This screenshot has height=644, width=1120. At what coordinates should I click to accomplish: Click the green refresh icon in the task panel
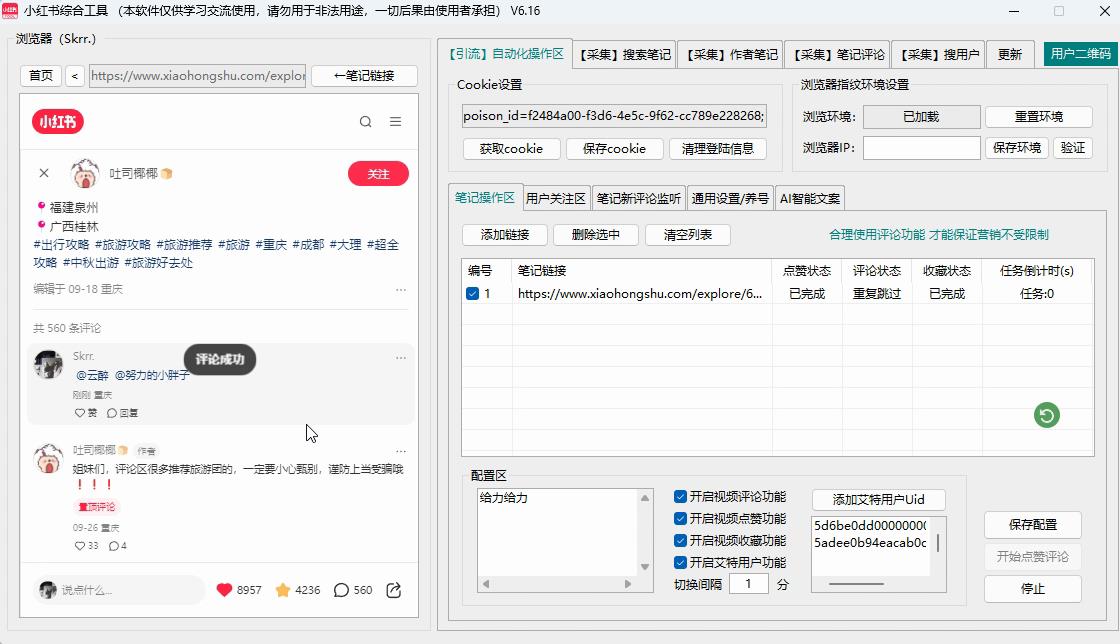coord(1046,414)
